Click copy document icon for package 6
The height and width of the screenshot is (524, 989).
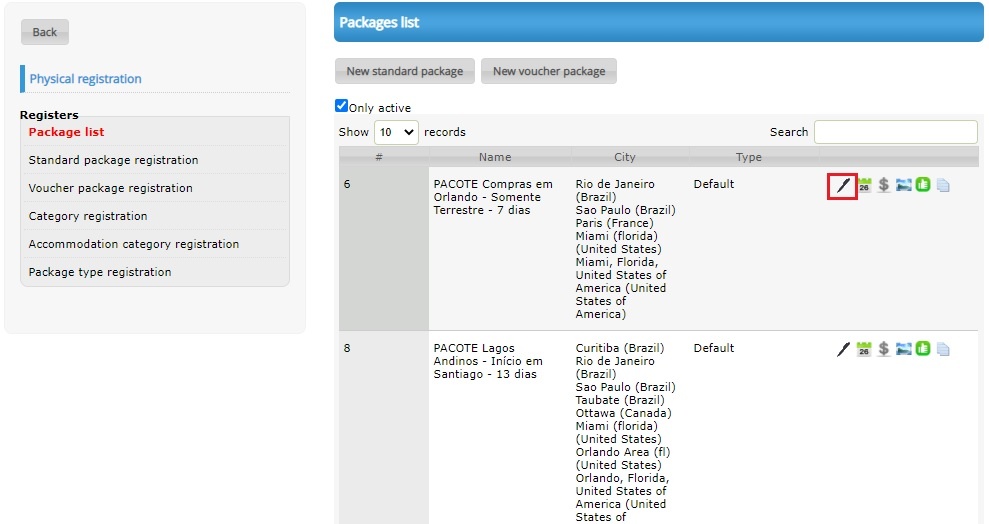point(944,185)
